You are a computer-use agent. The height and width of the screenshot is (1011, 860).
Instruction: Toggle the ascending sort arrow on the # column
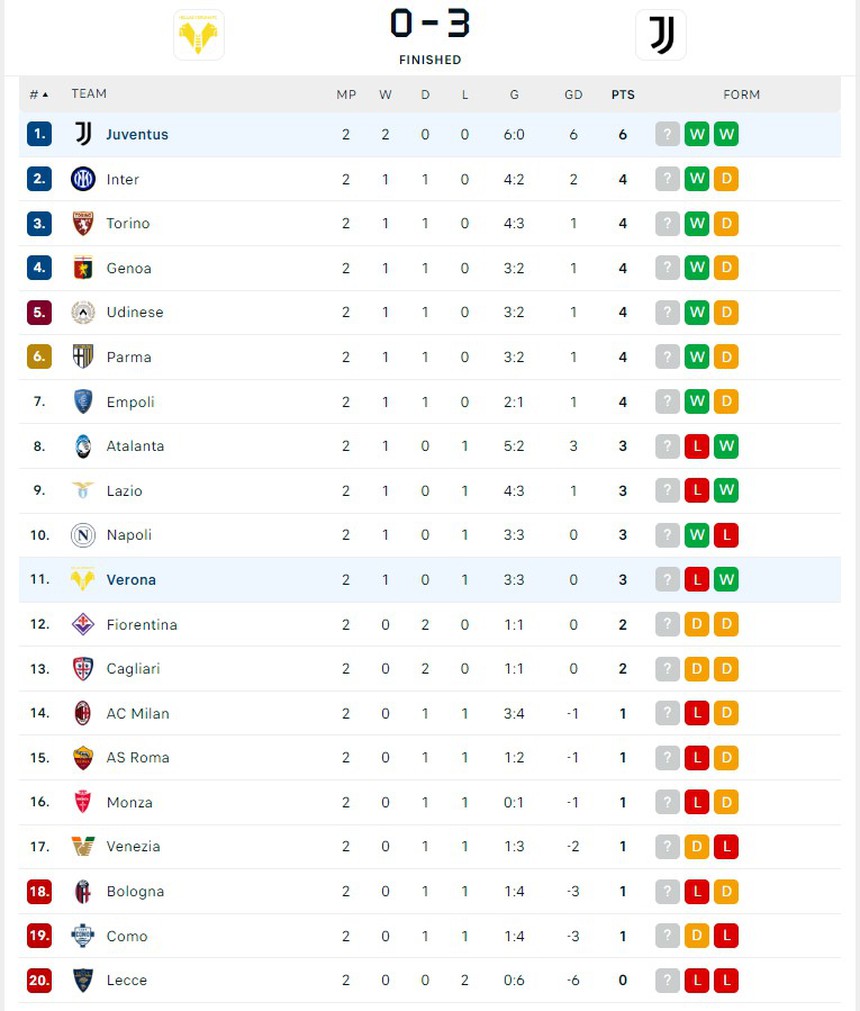(x=37, y=93)
